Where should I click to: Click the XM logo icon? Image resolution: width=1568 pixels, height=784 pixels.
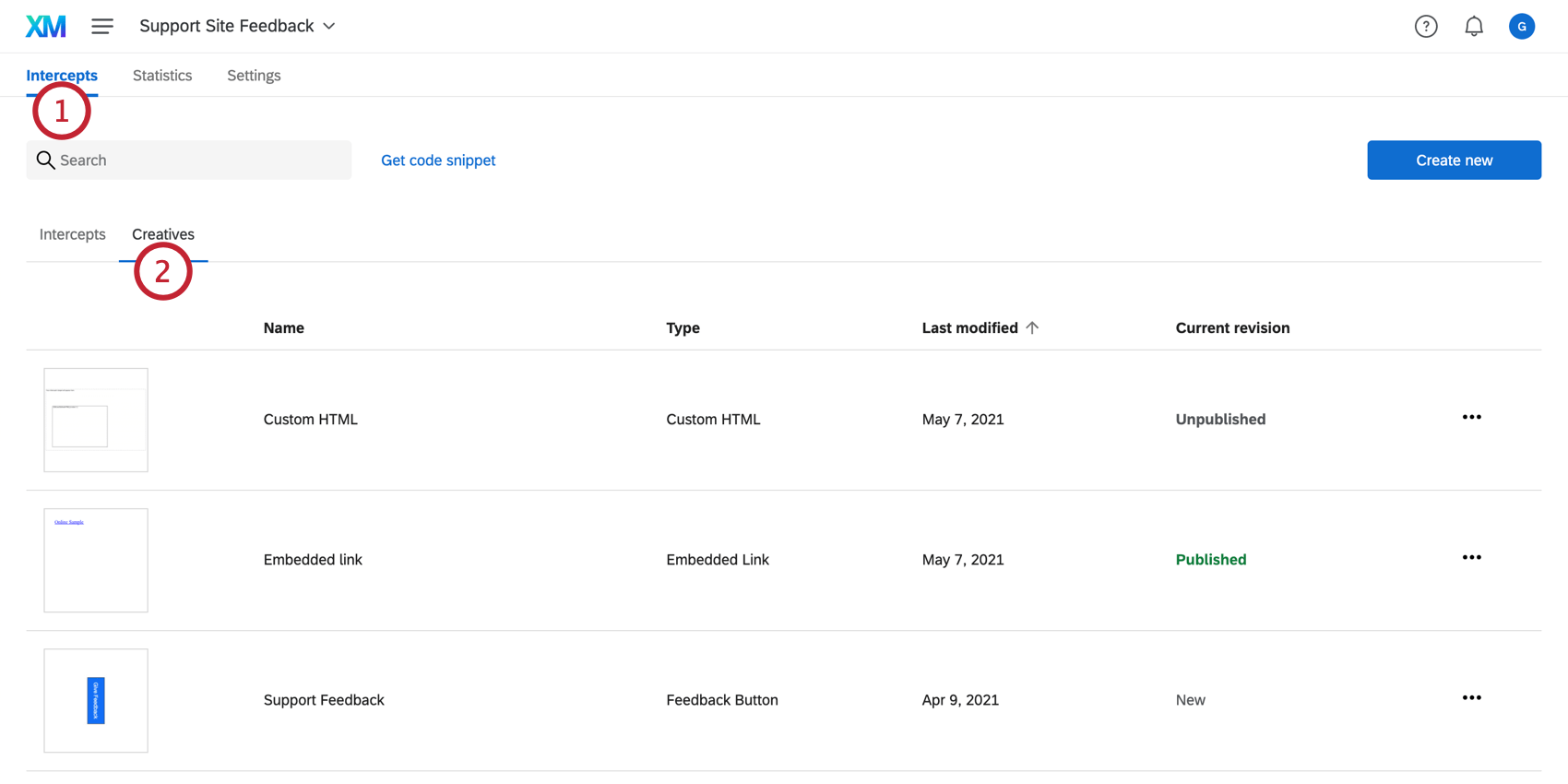[45, 26]
